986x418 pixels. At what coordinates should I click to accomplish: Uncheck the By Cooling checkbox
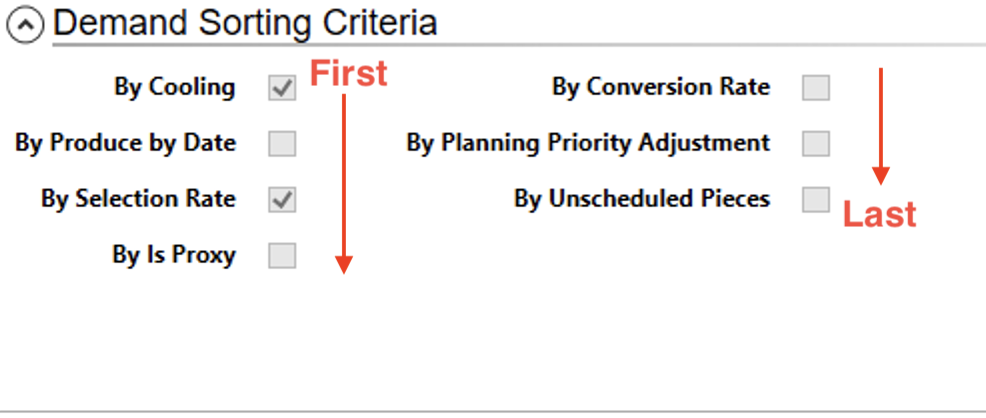click(x=282, y=88)
